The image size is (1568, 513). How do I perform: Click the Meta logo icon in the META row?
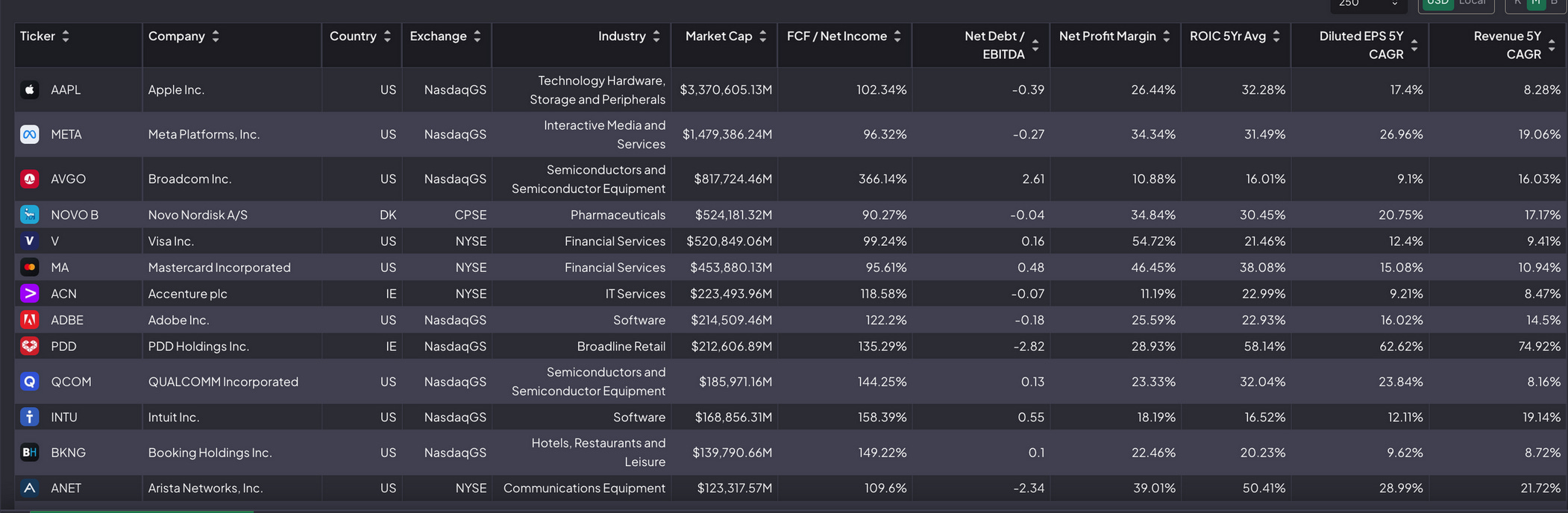[x=30, y=134]
